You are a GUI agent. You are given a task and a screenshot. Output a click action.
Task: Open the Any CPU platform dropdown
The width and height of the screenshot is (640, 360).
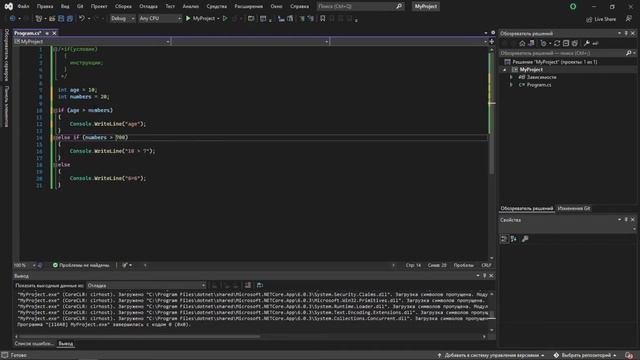tap(160, 18)
